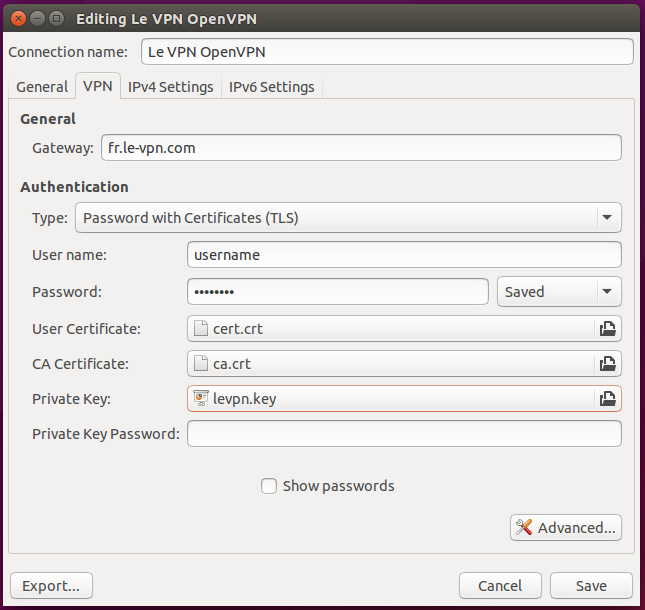
Task: Cancel editing the connection
Action: pos(500,585)
